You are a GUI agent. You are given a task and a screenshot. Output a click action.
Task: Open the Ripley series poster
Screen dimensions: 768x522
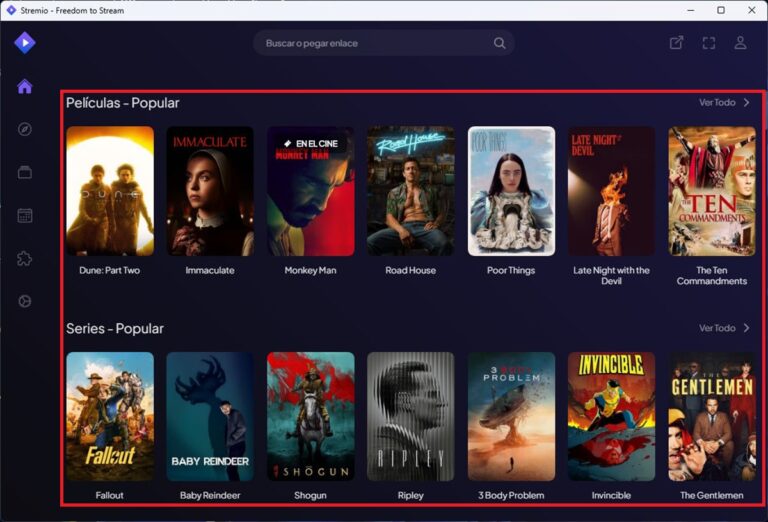coord(410,417)
